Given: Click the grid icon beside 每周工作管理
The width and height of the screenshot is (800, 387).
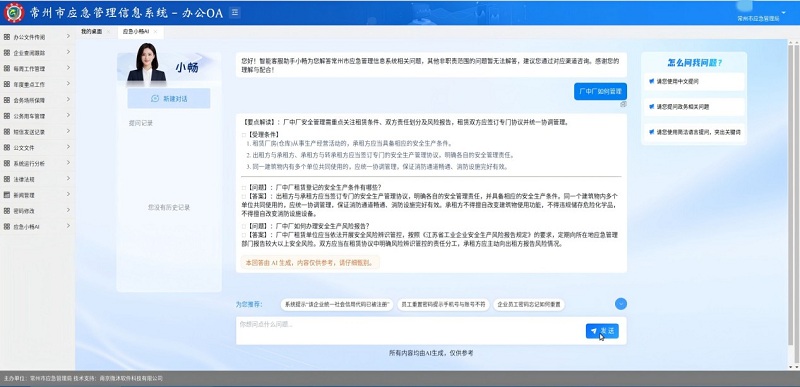Looking at the screenshot, I should pos(7,68).
